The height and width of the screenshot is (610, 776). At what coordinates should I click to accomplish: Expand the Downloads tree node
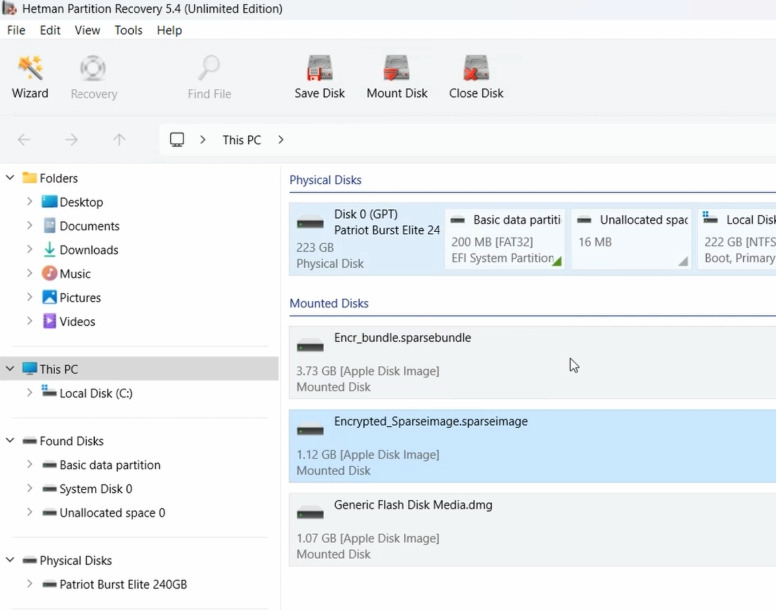pyautogui.click(x=29, y=249)
